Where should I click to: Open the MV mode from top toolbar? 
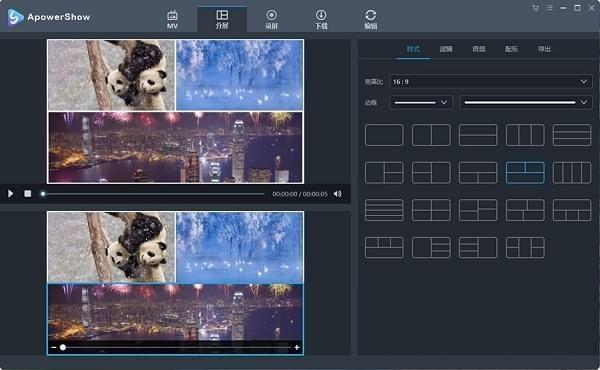[x=172, y=20]
